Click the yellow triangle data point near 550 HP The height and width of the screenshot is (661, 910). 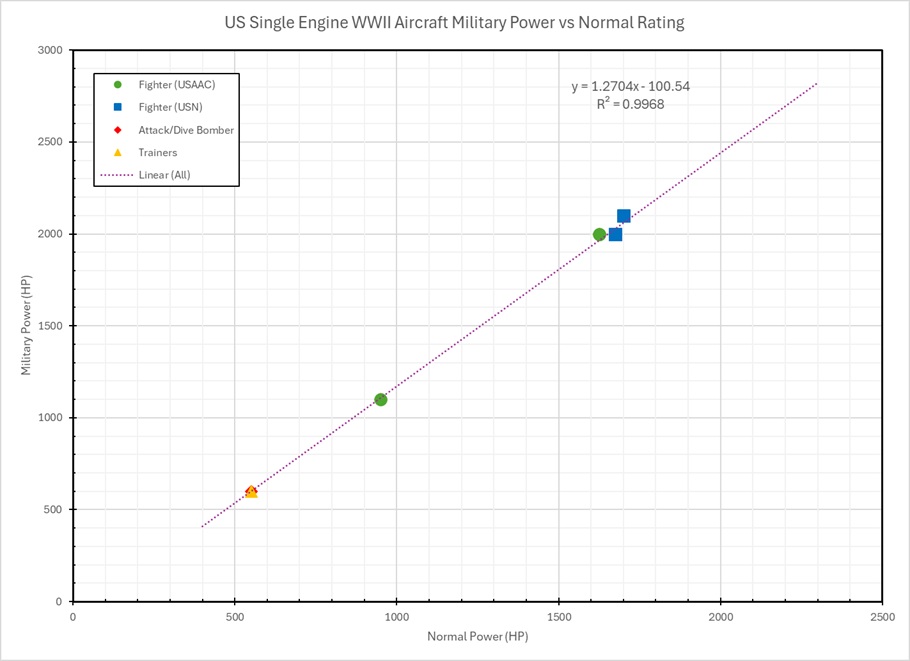point(251,493)
